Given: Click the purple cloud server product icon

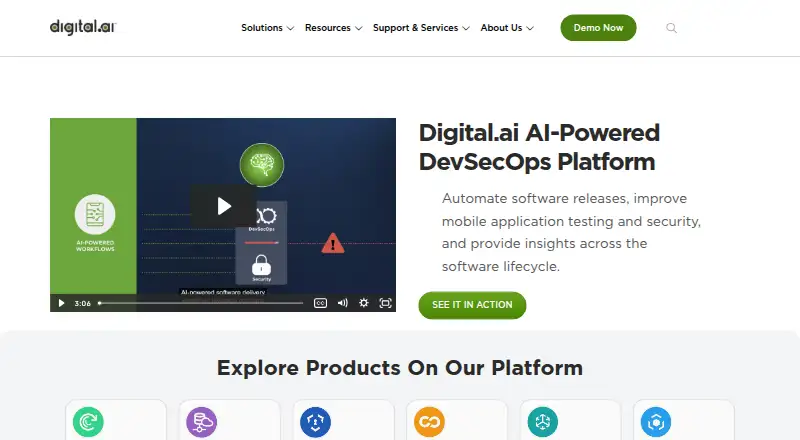Looking at the screenshot, I should pos(202,422).
